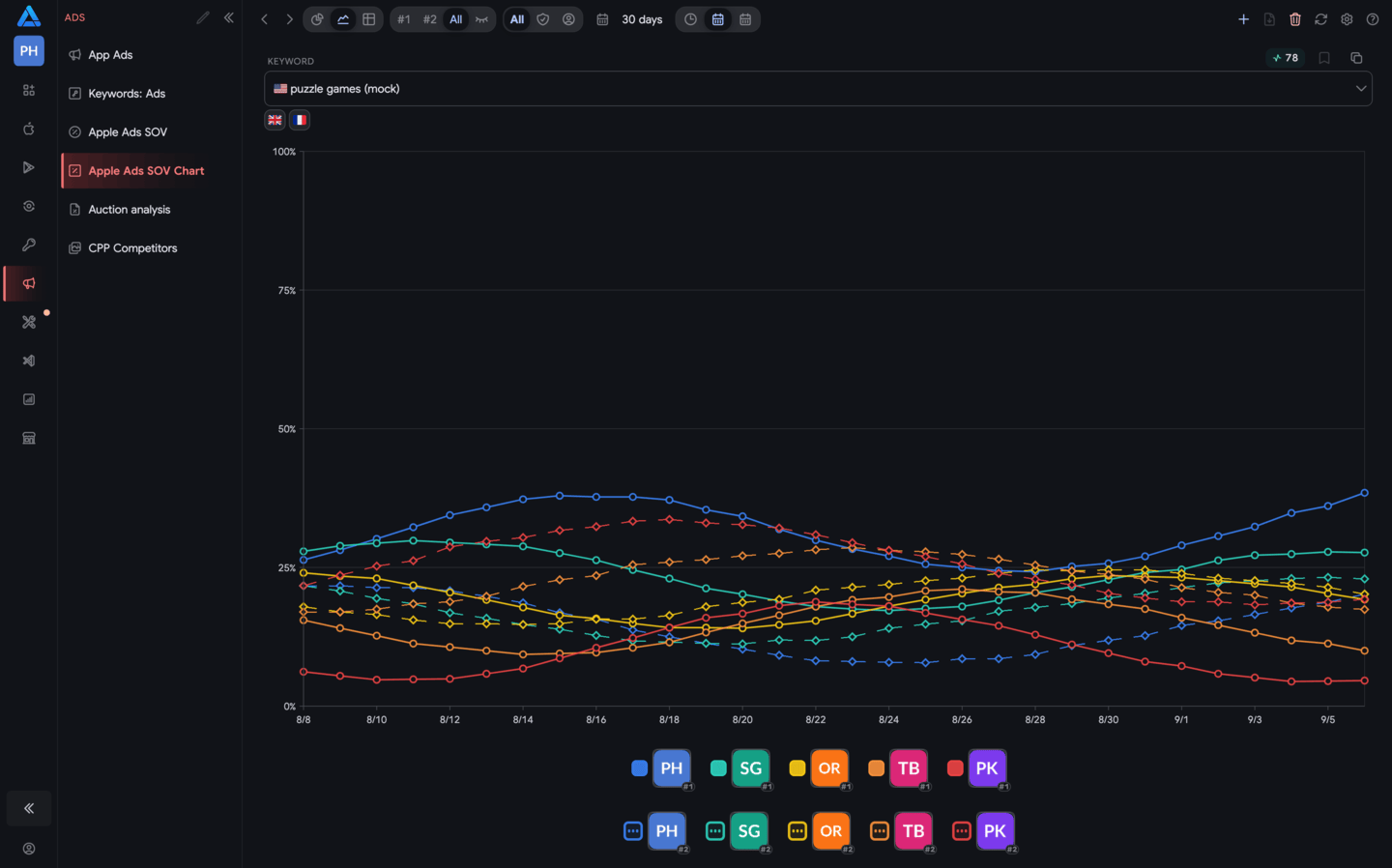Image resolution: width=1392 pixels, height=868 pixels.
Task: Click the plus add icon
Action: pos(1244,19)
